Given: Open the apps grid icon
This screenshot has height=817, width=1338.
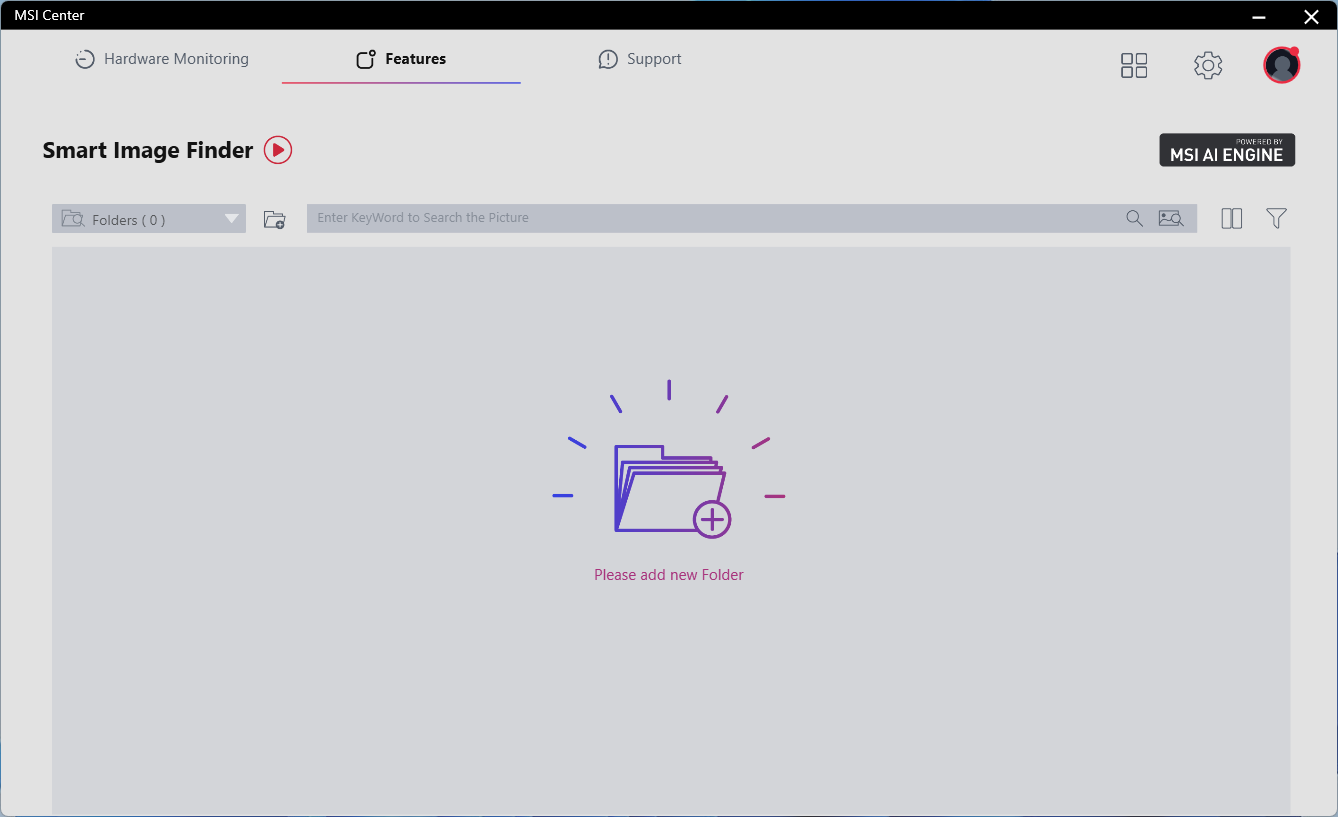Looking at the screenshot, I should pos(1134,66).
